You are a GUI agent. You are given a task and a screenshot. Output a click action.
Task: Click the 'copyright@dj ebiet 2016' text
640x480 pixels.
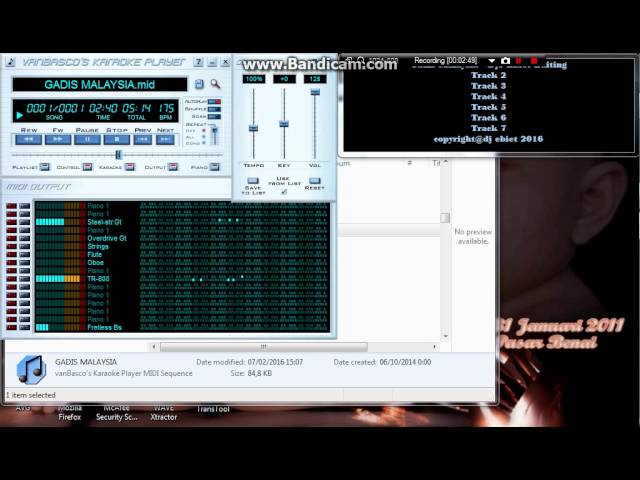488,139
